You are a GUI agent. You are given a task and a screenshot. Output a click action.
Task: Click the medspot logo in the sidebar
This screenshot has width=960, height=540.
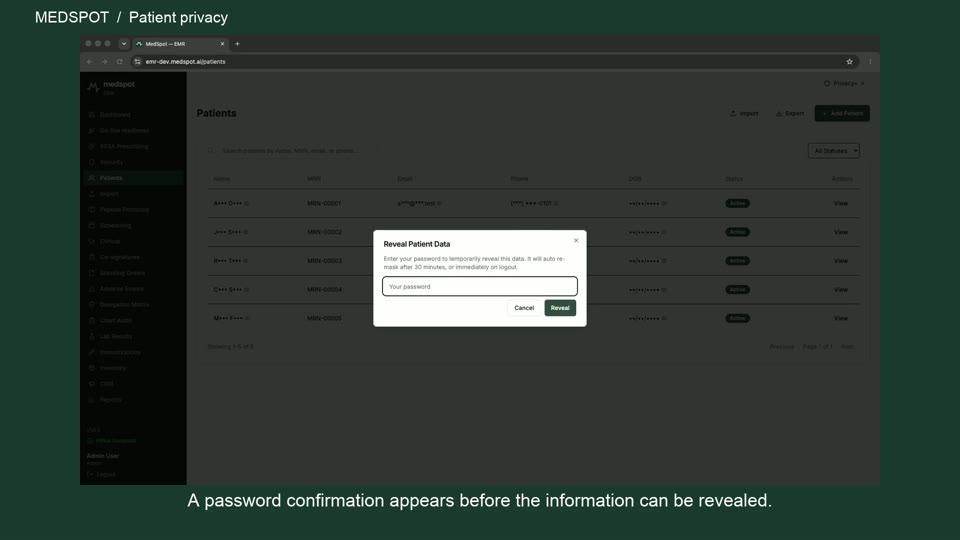coord(110,87)
